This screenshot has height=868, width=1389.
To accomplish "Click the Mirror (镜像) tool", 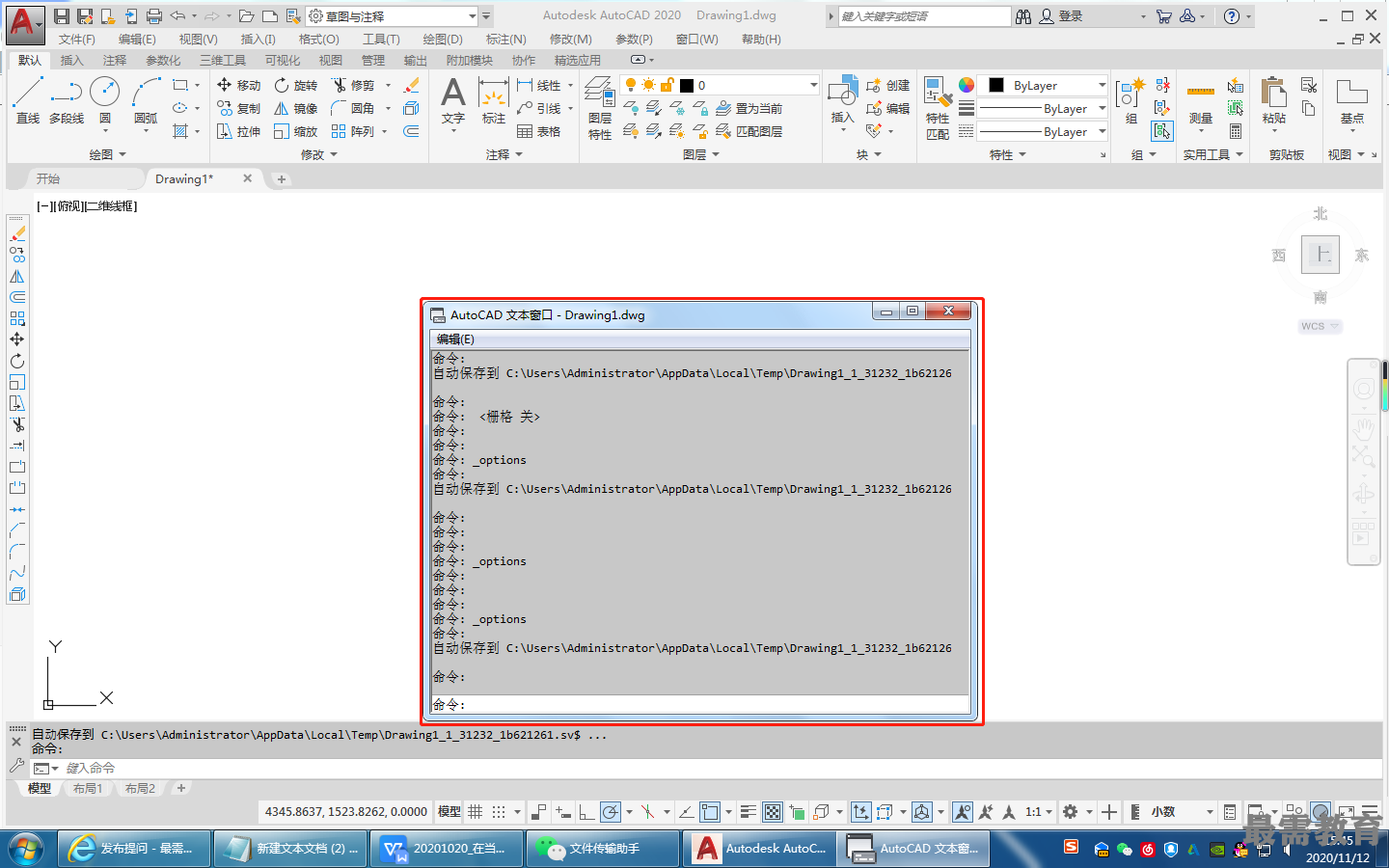I will click(295, 108).
